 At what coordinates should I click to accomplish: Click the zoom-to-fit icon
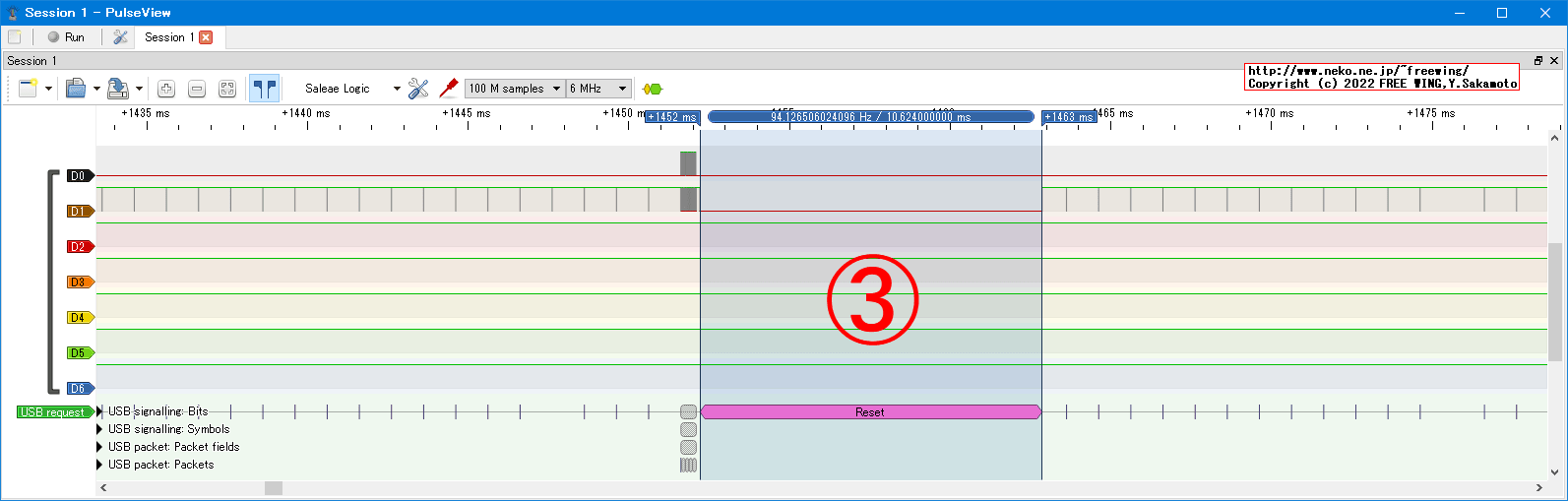(227, 89)
